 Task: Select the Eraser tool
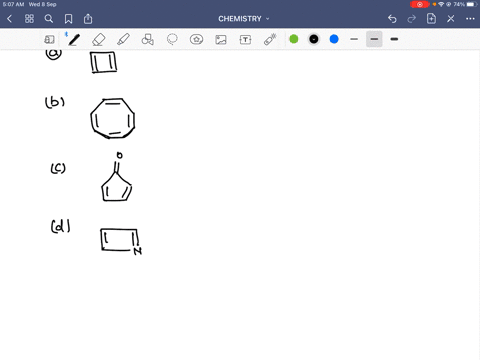point(99,40)
